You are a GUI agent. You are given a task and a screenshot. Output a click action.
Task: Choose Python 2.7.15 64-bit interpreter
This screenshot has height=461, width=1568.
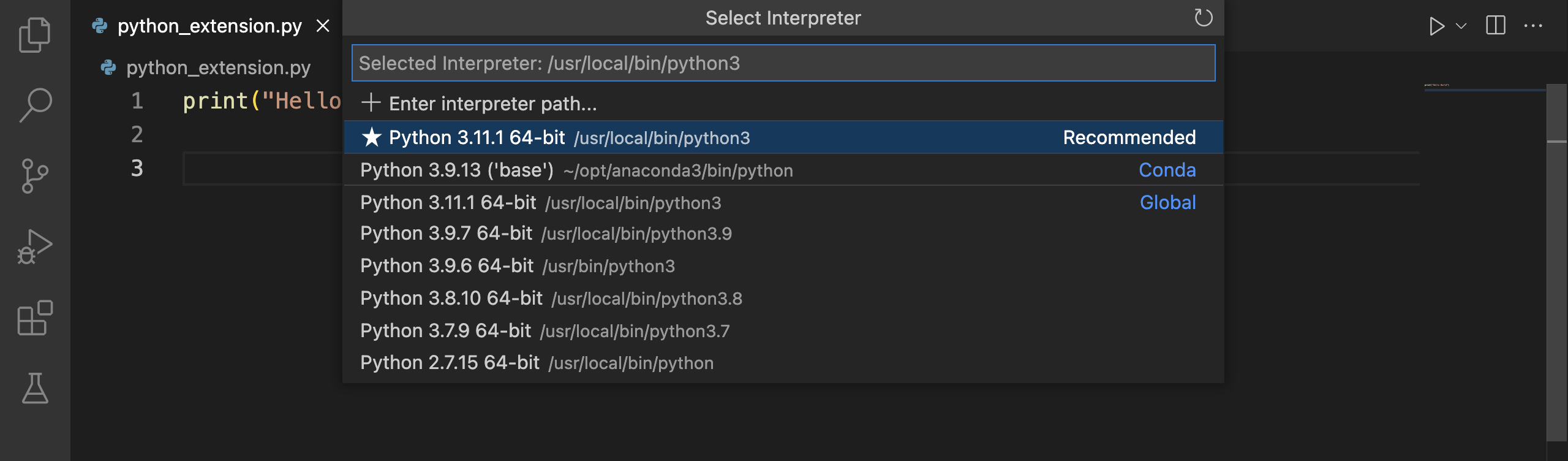click(x=783, y=363)
